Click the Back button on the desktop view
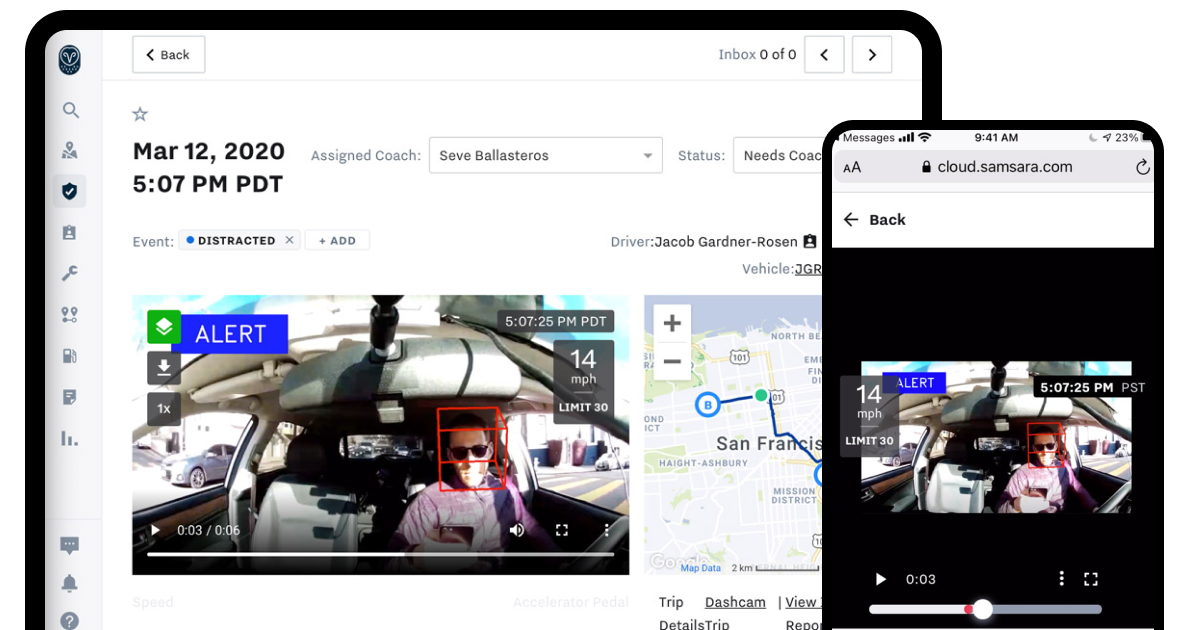Screen dimensions: 1200x630 pyautogui.click(x=168, y=55)
